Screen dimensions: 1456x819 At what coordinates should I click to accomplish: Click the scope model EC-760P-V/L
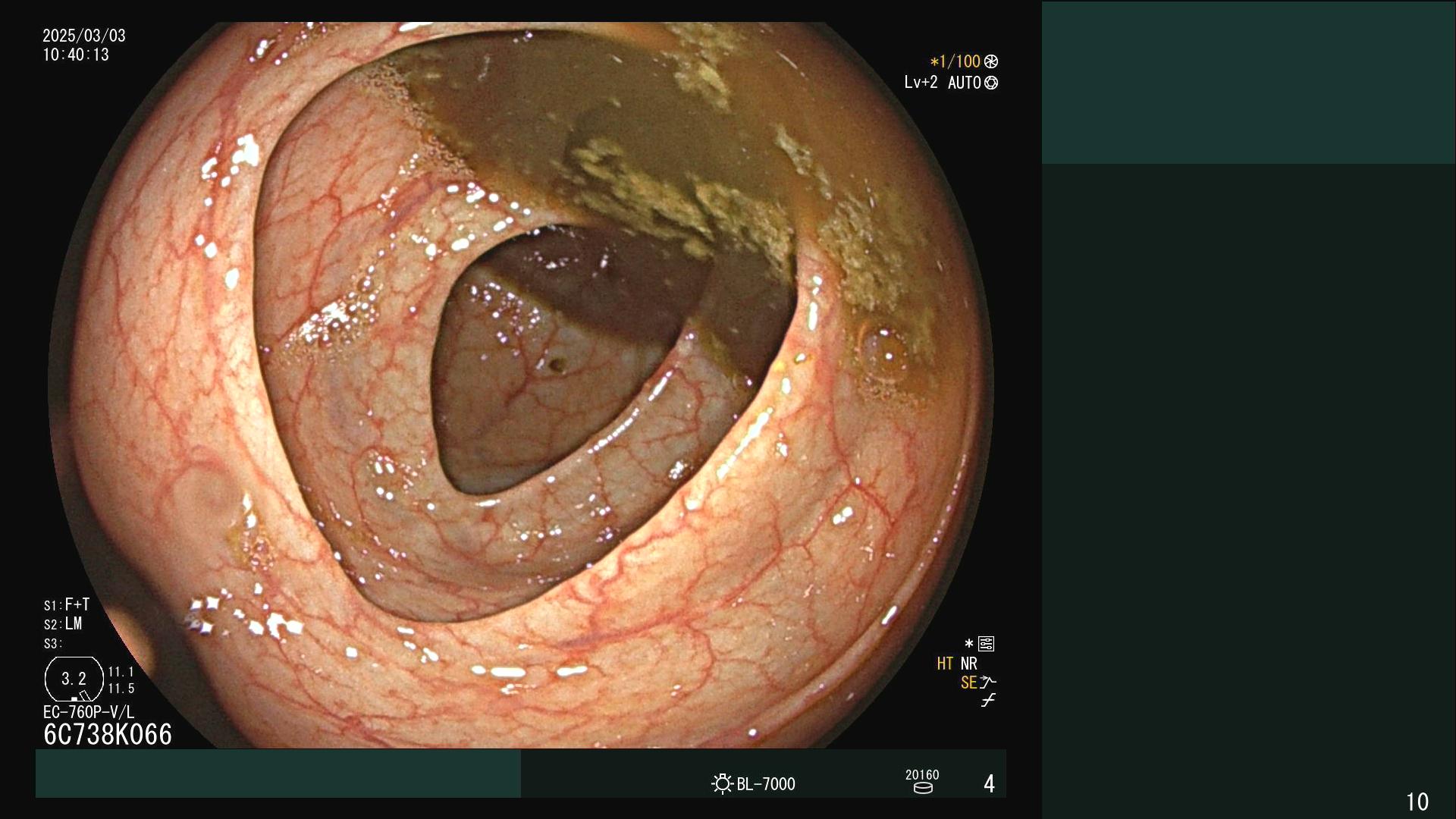click(89, 712)
